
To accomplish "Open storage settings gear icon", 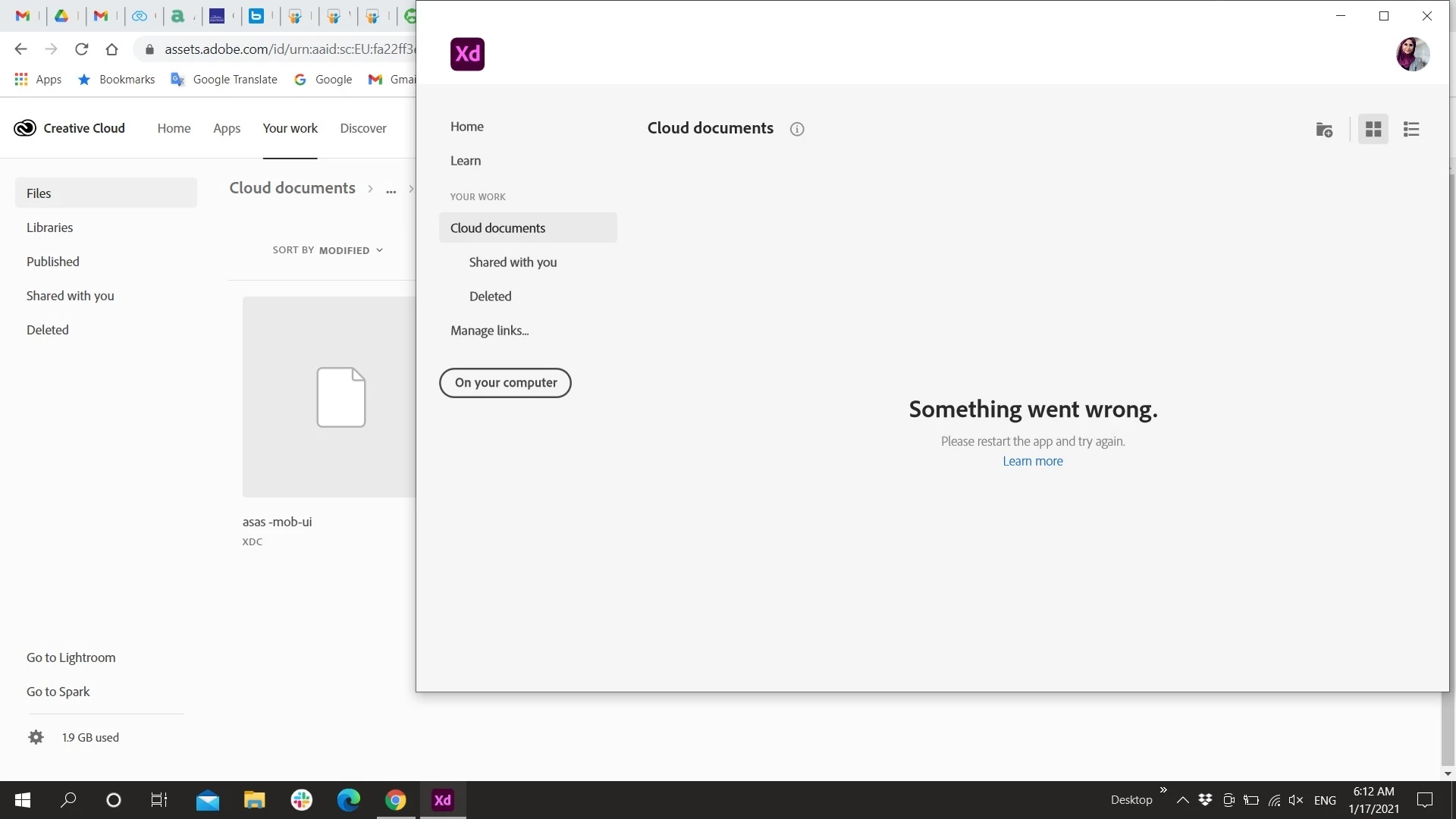I will [36, 737].
